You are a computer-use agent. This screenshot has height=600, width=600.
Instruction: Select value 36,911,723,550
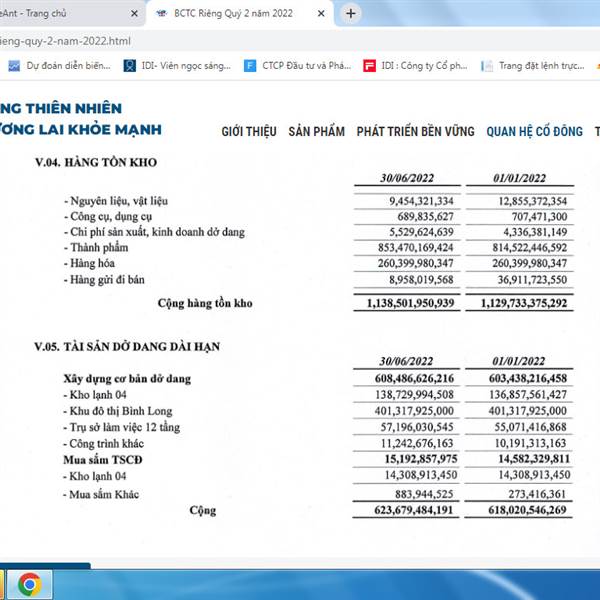(x=532, y=280)
